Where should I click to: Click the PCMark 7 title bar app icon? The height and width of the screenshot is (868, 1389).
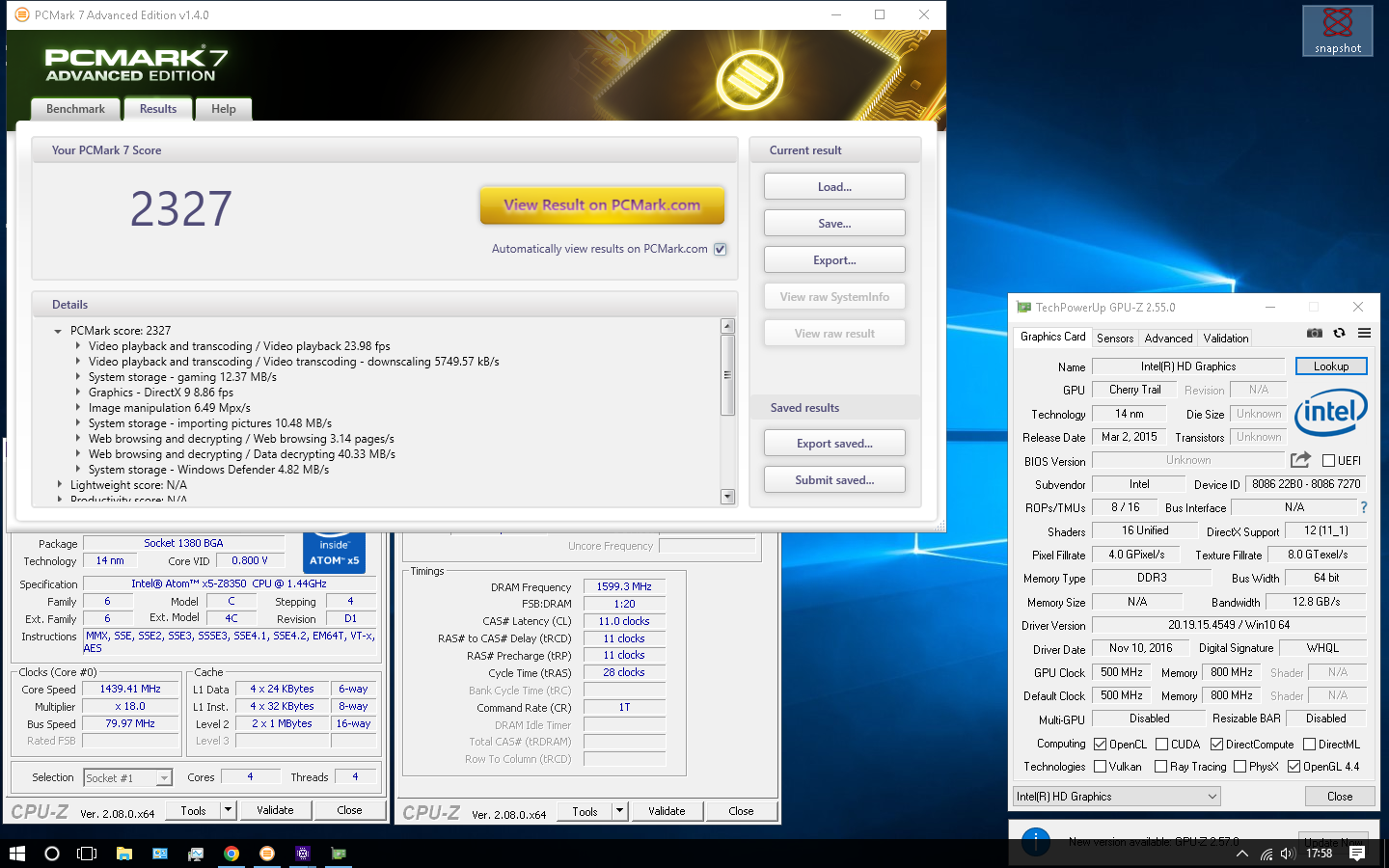tap(22, 14)
